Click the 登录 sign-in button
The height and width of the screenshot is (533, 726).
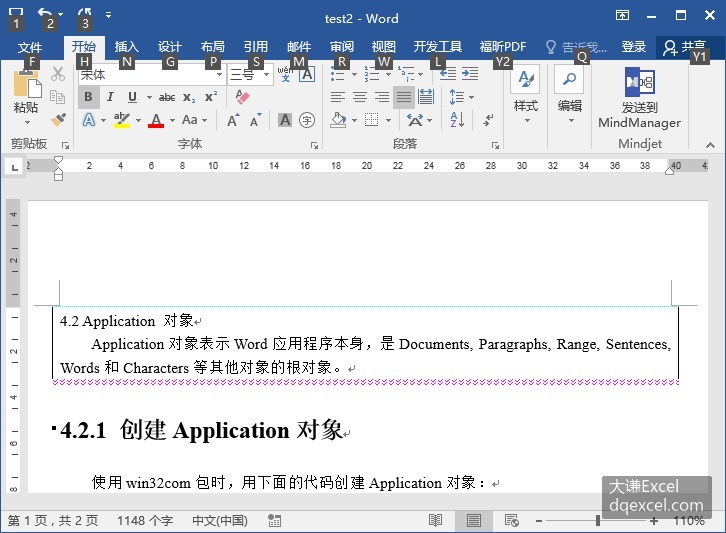pyautogui.click(x=633, y=47)
